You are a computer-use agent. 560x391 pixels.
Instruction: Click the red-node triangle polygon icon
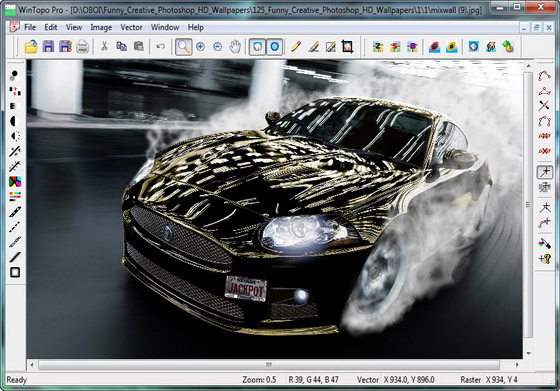(544, 91)
